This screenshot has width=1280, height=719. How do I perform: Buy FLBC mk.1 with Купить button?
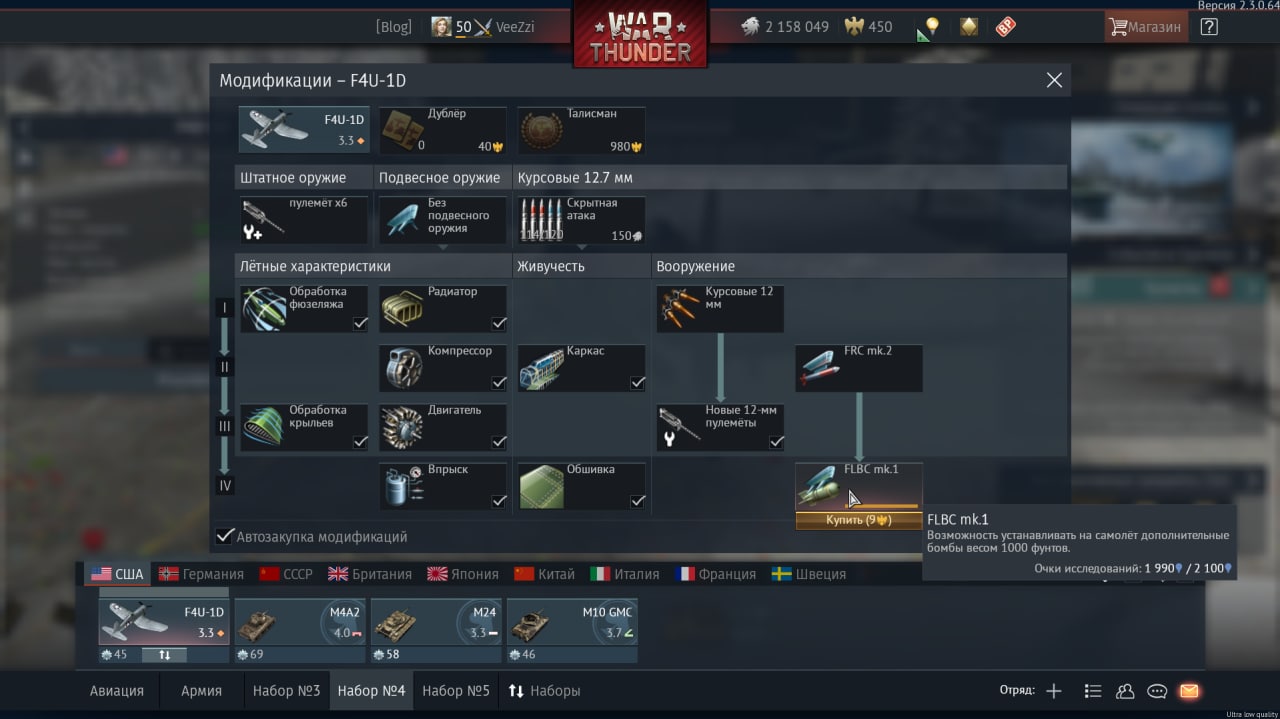click(859, 520)
